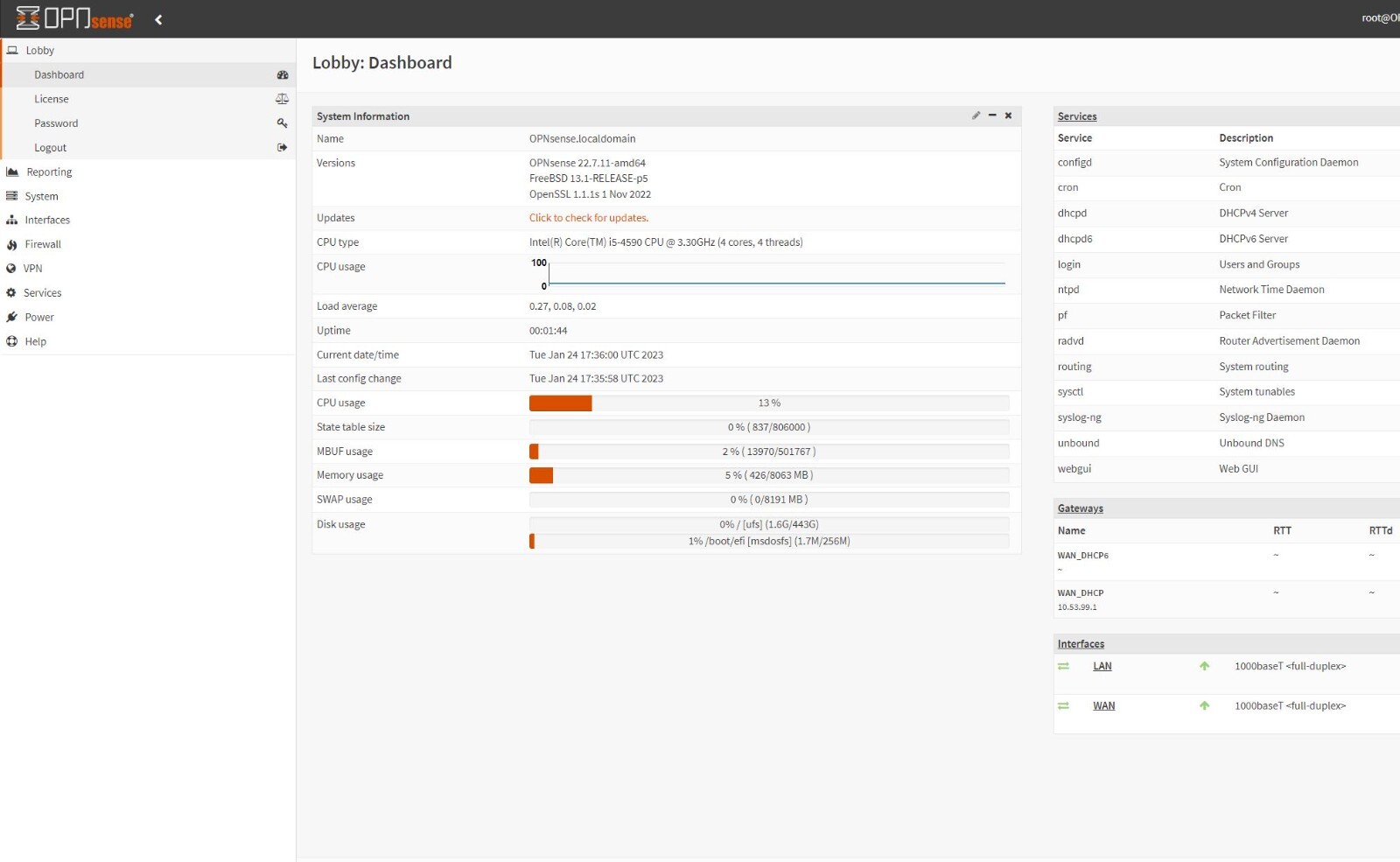Click the OPNsense logo
Viewport: 1400px width, 862px height.
click(75, 18)
